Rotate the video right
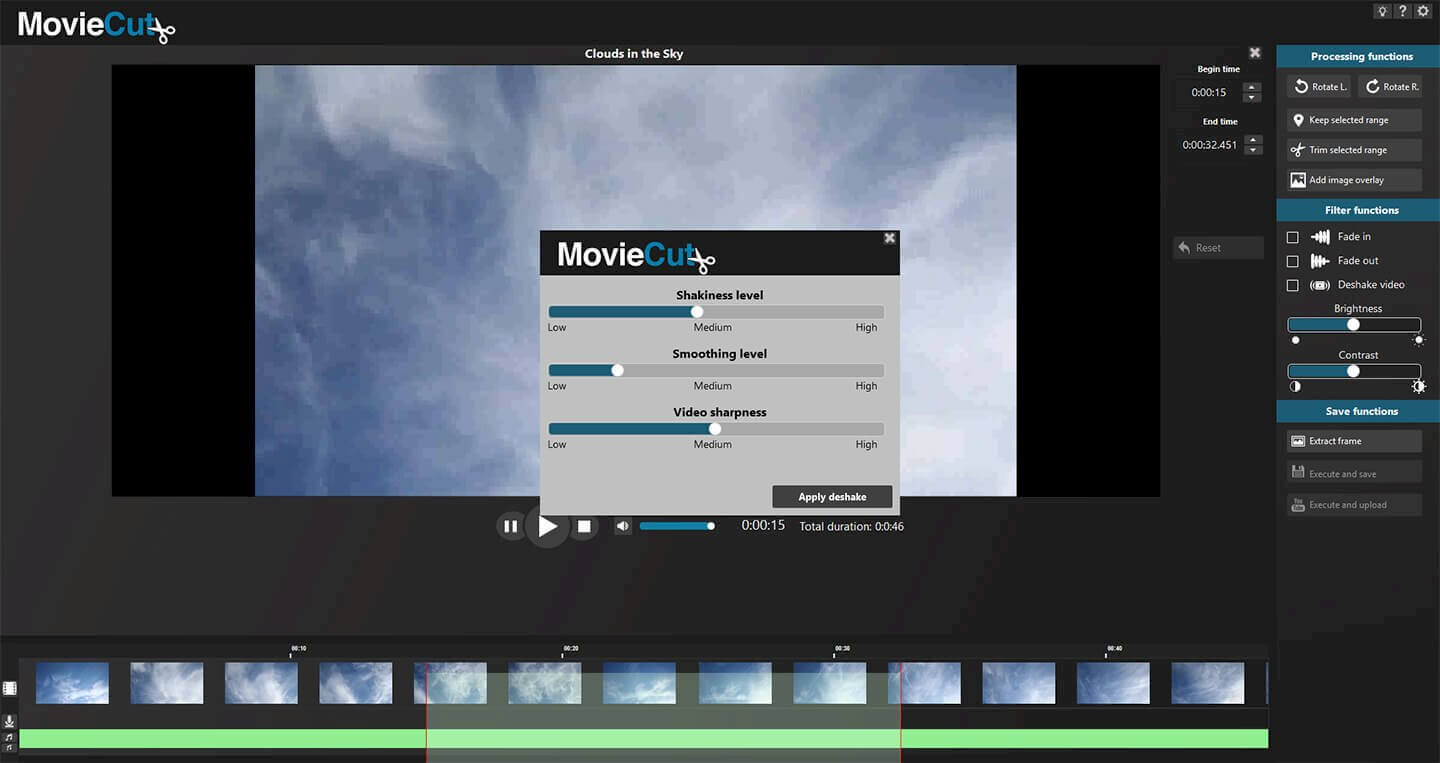The width and height of the screenshot is (1440, 763). (x=1390, y=87)
